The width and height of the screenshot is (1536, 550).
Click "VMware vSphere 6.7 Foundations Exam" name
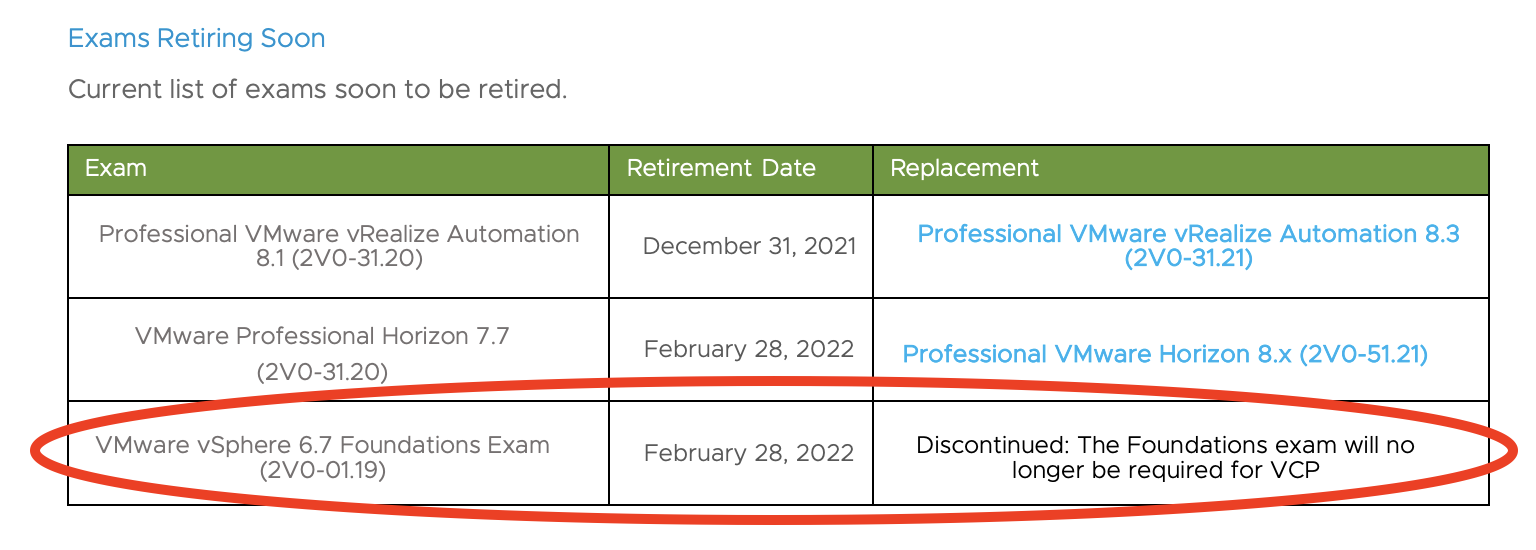pos(322,445)
